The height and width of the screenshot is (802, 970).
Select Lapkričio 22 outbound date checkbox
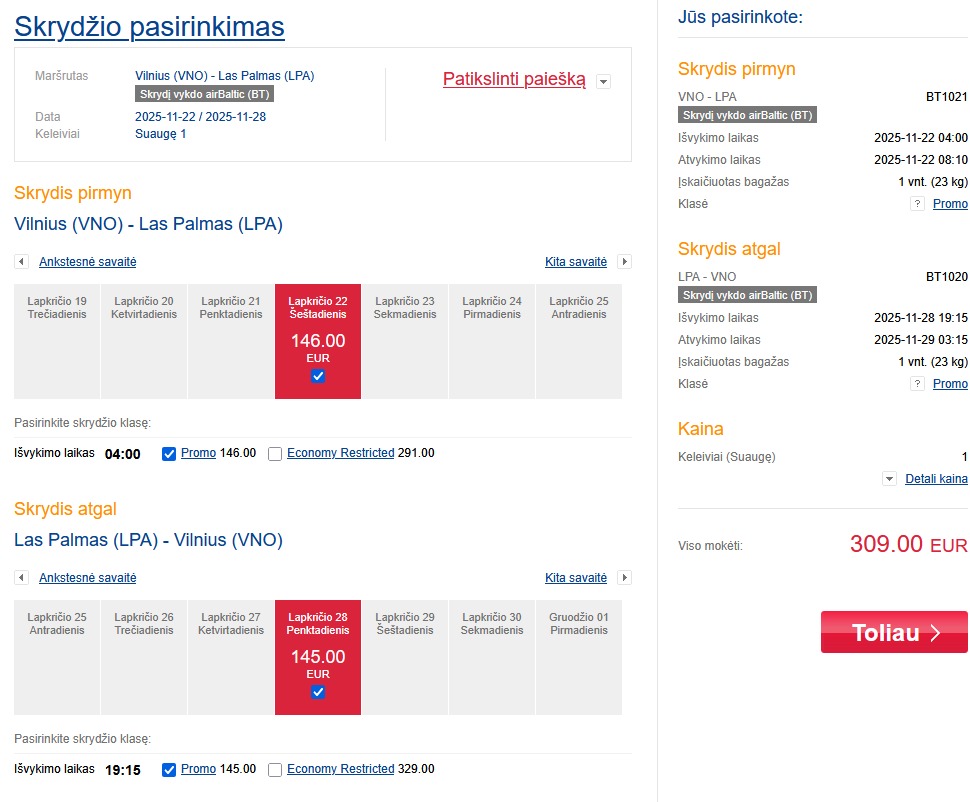point(318,376)
